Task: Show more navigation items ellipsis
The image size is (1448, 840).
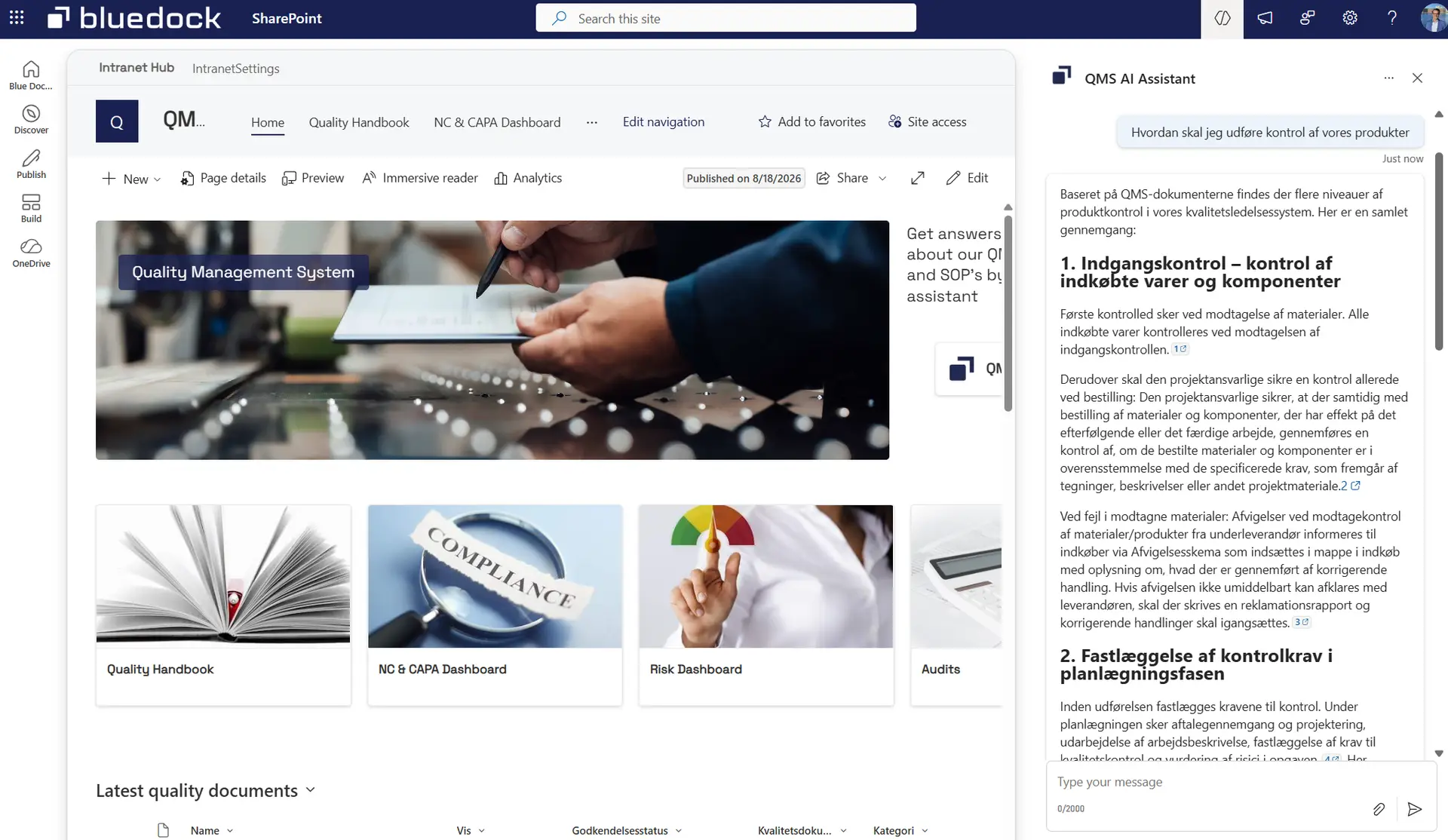Action: pos(592,122)
